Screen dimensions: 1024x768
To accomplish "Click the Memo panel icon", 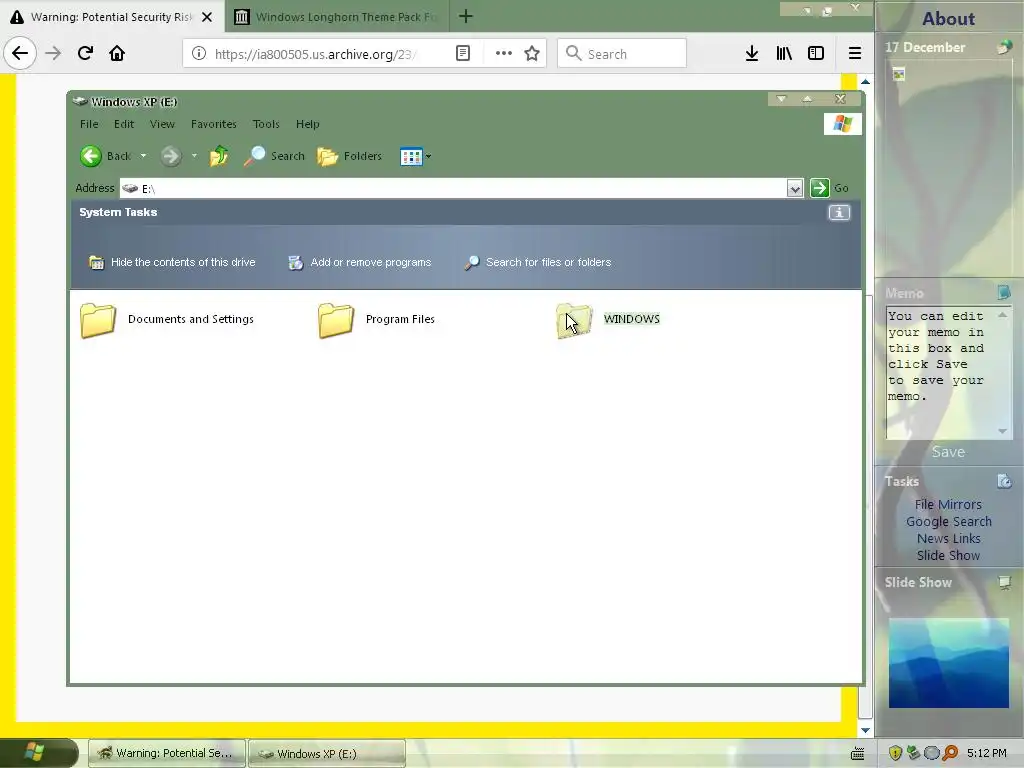I will pyautogui.click(x=1004, y=293).
